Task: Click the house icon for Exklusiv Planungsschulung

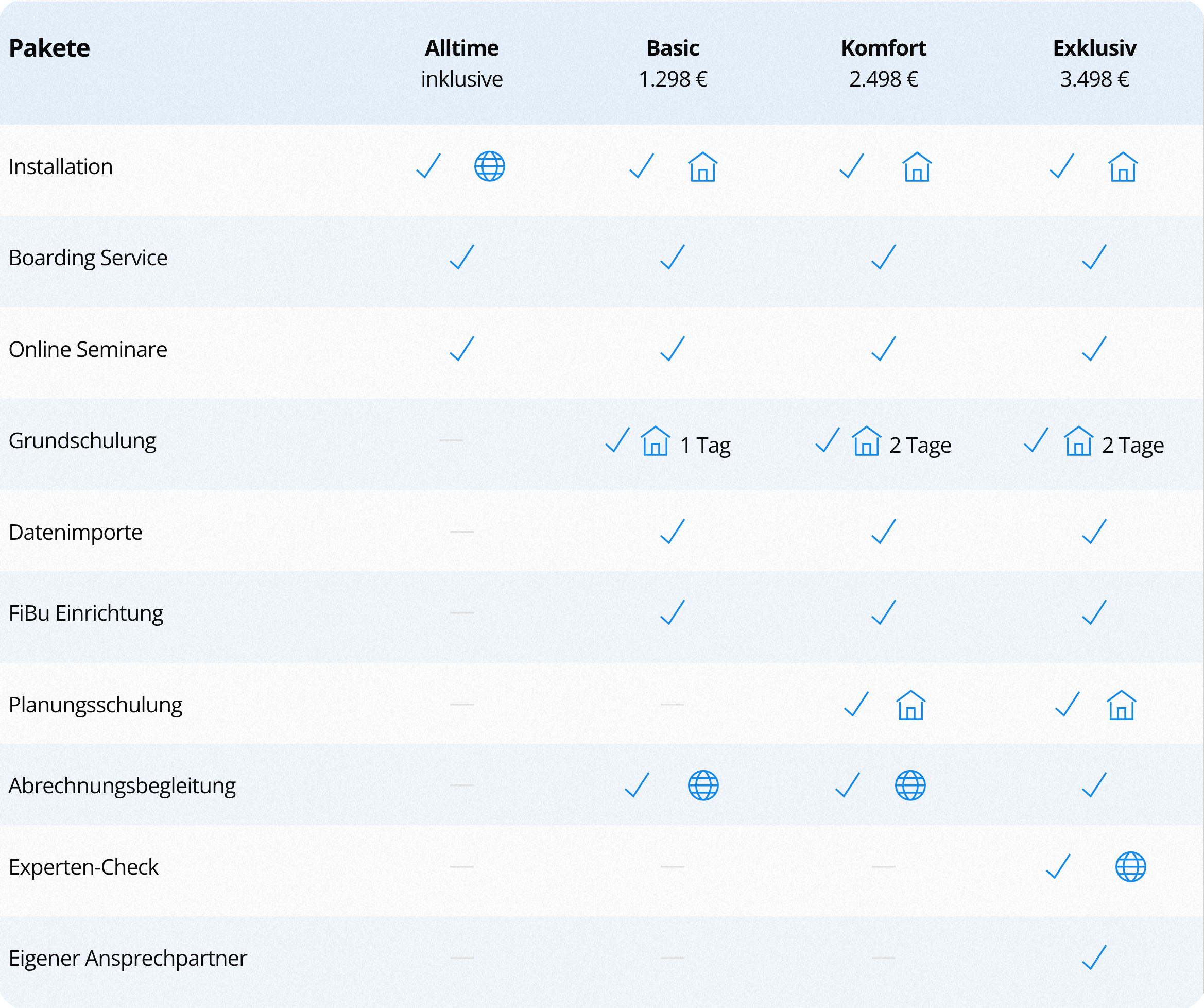Action: [x=1121, y=705]
